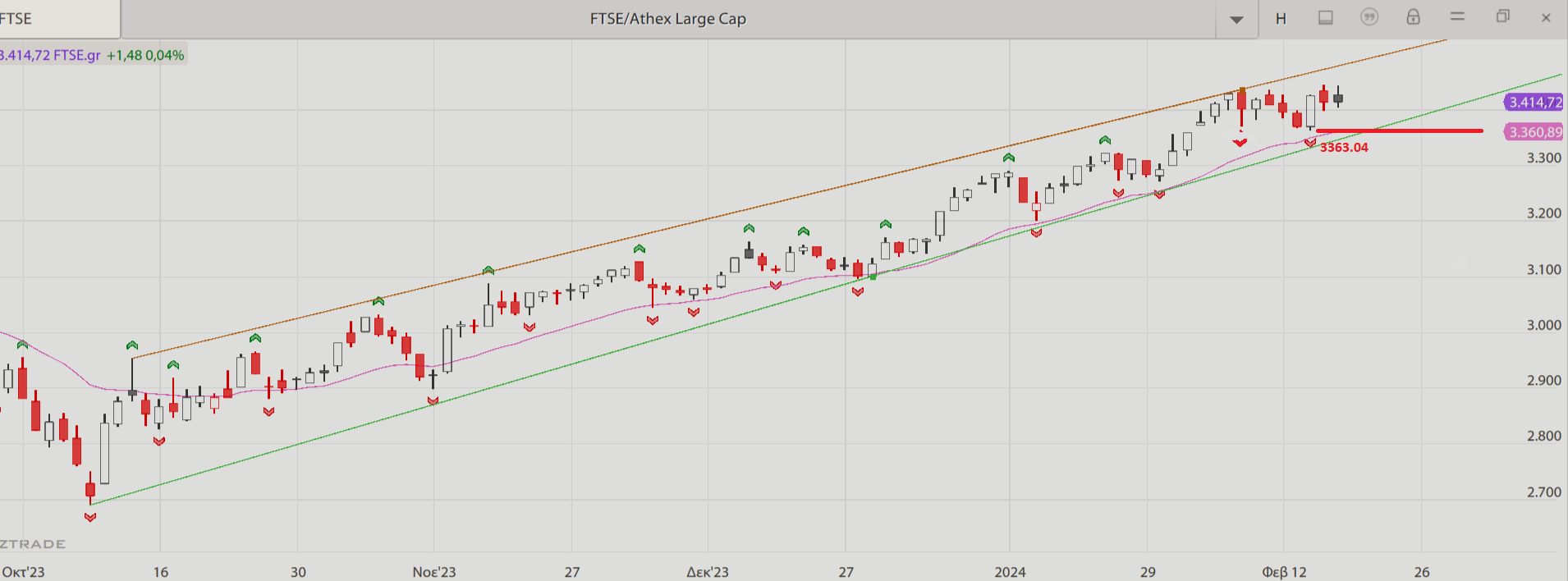This screenshot has width=1568, height=581.
Task: Click the H timeframe button
Action: click(1281, 19)
